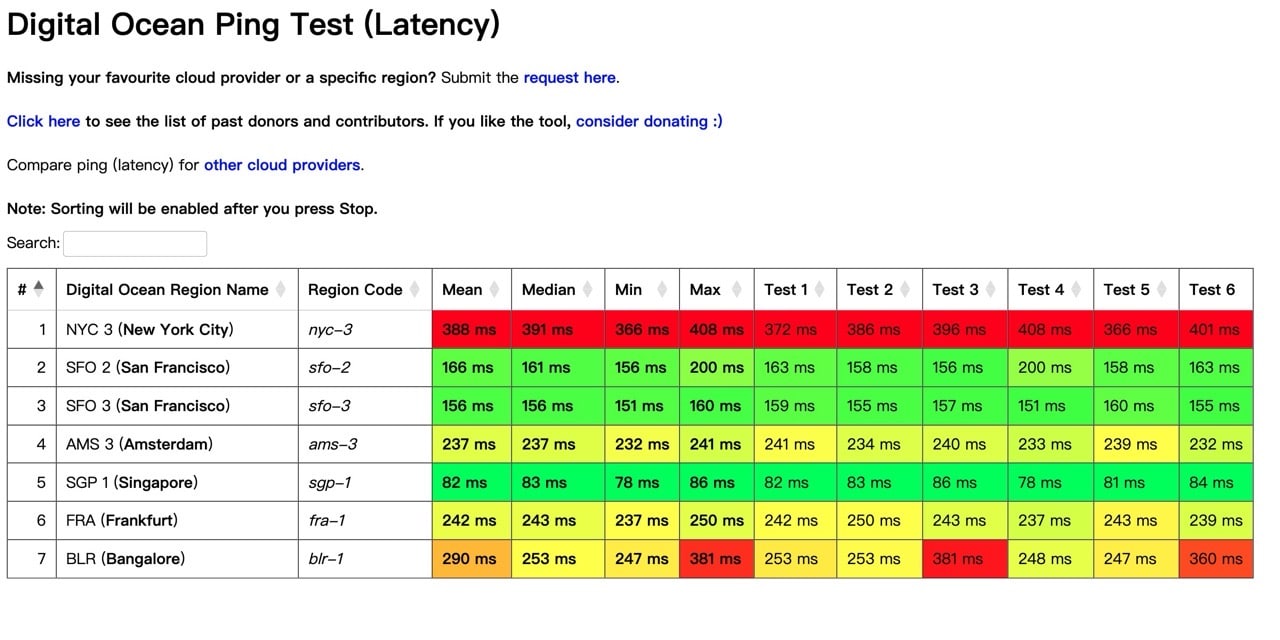The image size is (1280, 640).
Task: Sort table by Max column
Action: tap(716, 289)
